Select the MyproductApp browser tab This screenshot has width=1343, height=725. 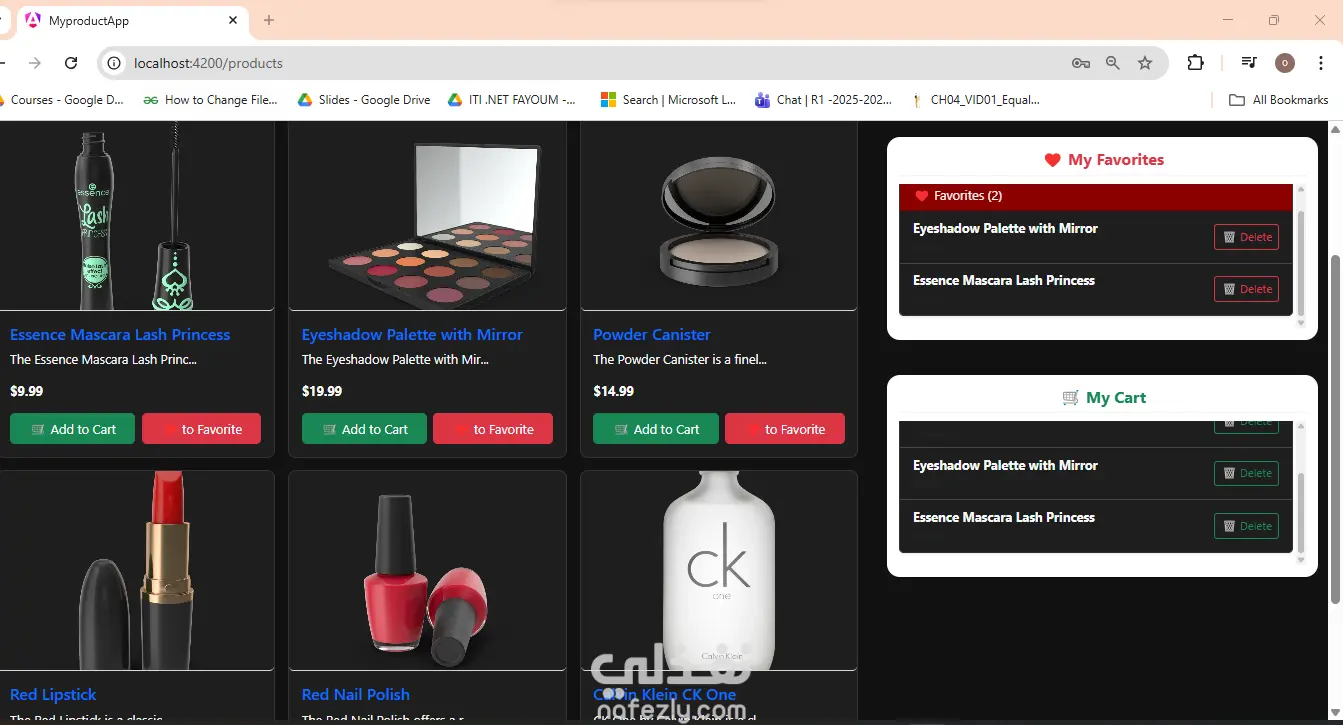point(131,21)
